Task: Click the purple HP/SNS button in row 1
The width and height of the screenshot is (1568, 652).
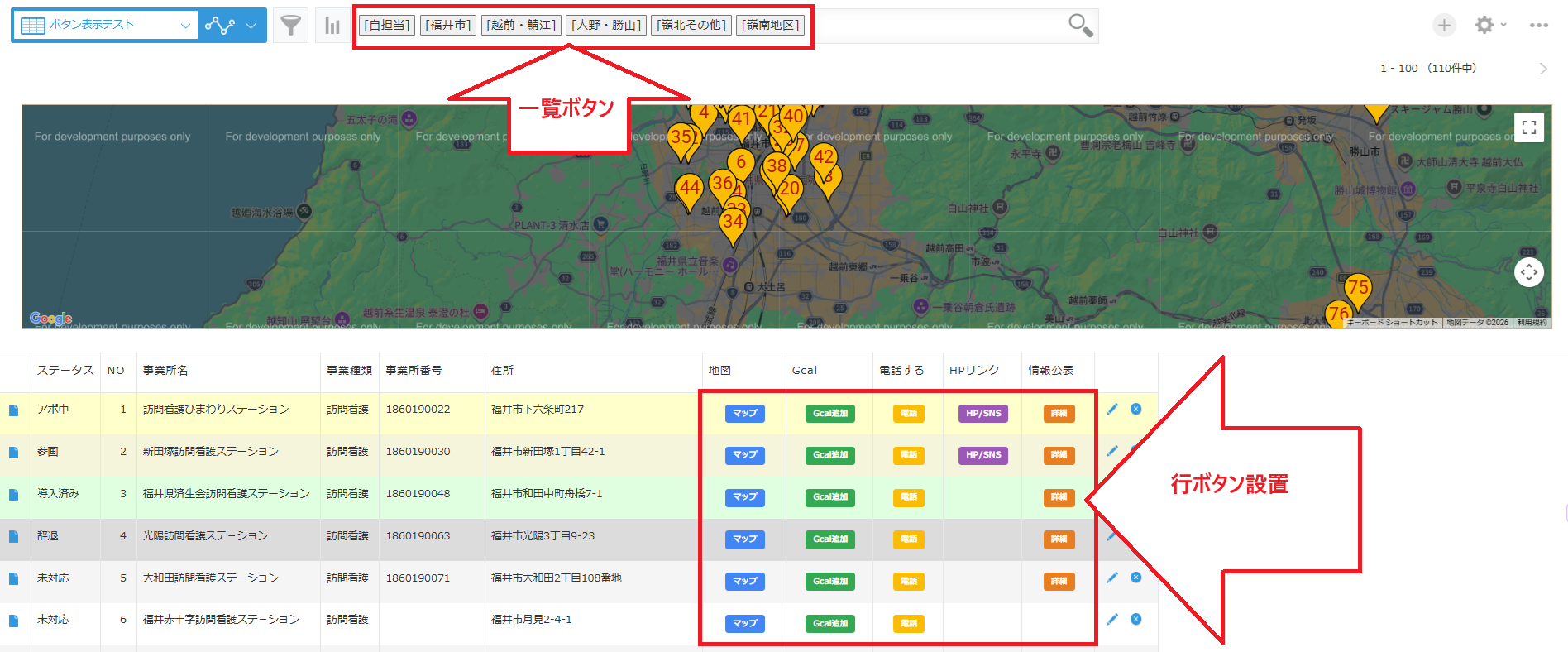Action: [x=982, y=413]
